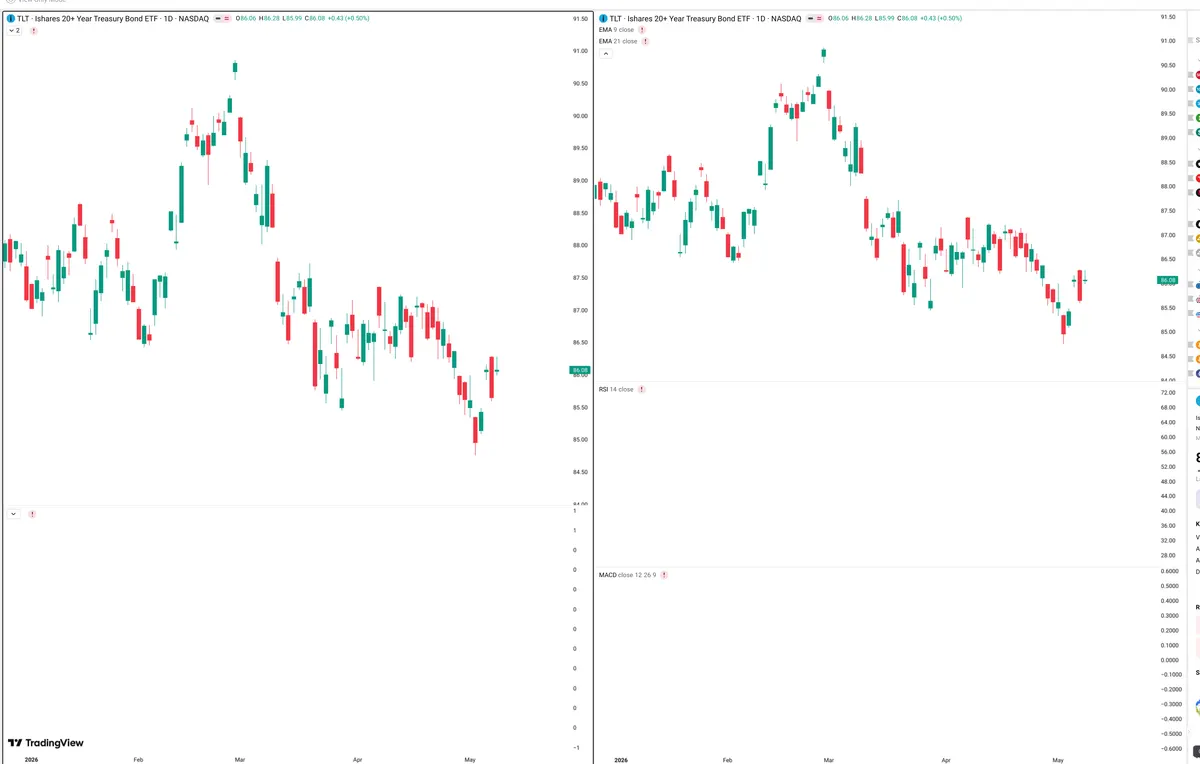Click the error icon in left chart's lower pane
Image resolution: width=1200 pixels, height=764 pixels.
click(32, 514)
